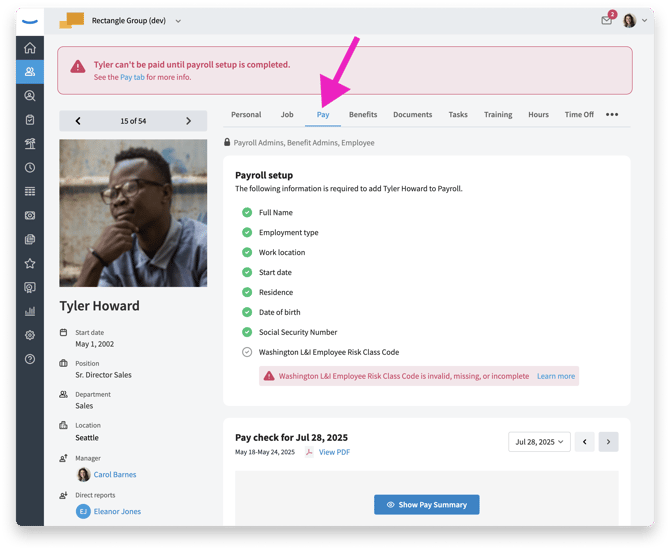This screenshot has height=550, width=670.
Task: Open the inbox mail notifications icon
Action: 607,20
